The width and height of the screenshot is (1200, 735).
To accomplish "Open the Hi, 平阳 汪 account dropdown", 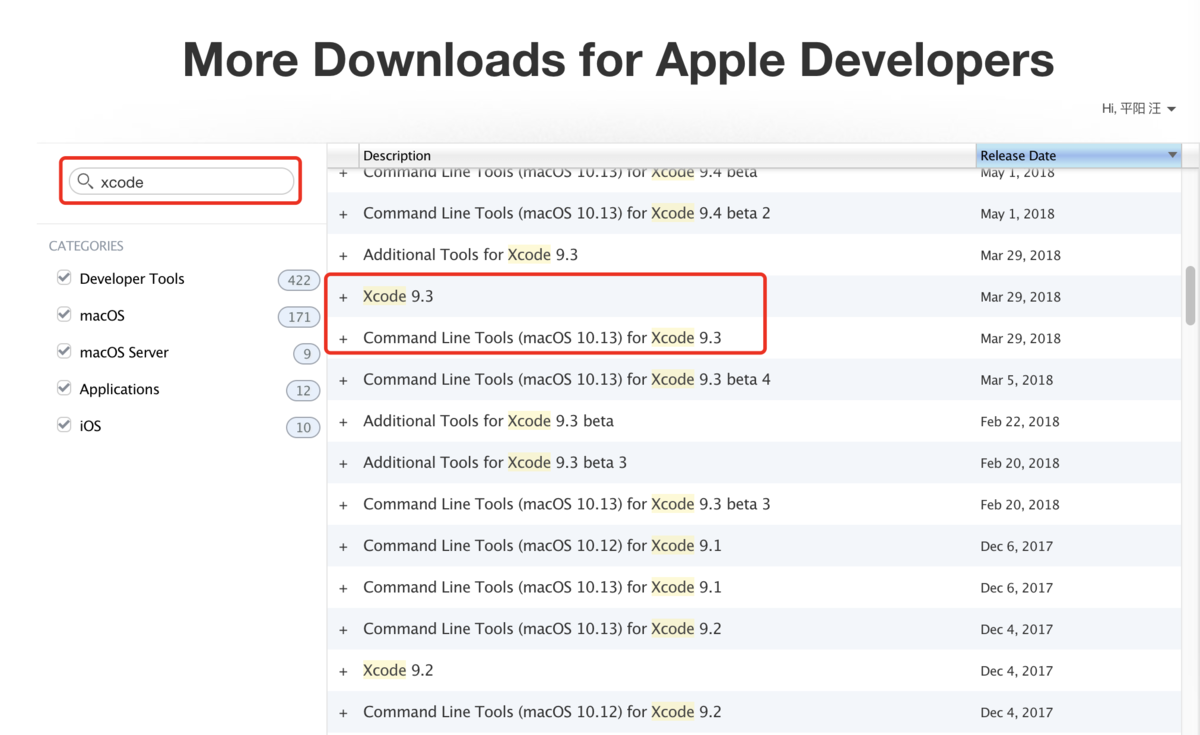I will tap(1138, 108).
